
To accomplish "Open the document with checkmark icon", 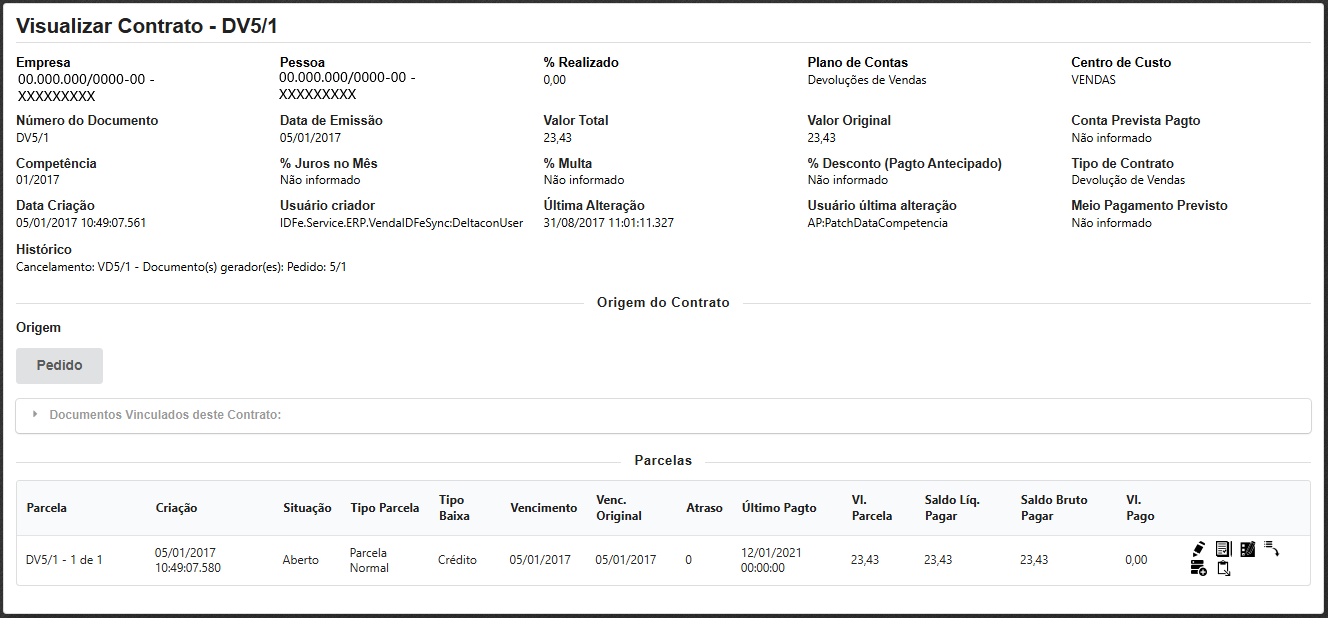I will (x=1223, y=549).
